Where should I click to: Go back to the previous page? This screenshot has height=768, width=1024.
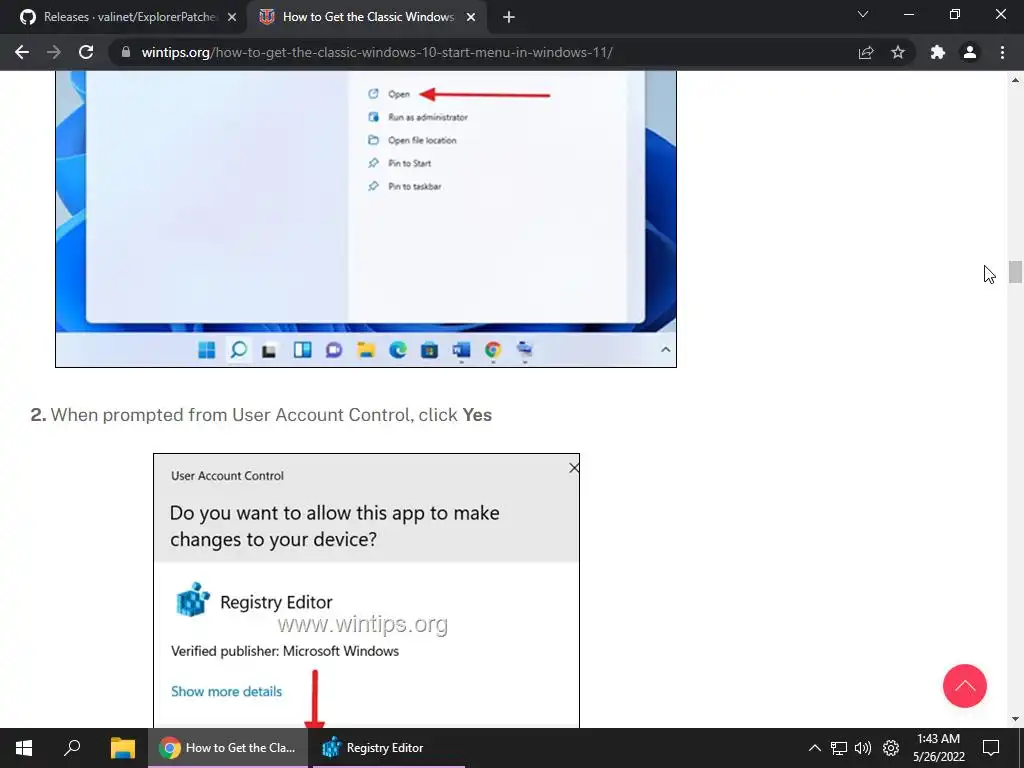[x=22, y=52]
